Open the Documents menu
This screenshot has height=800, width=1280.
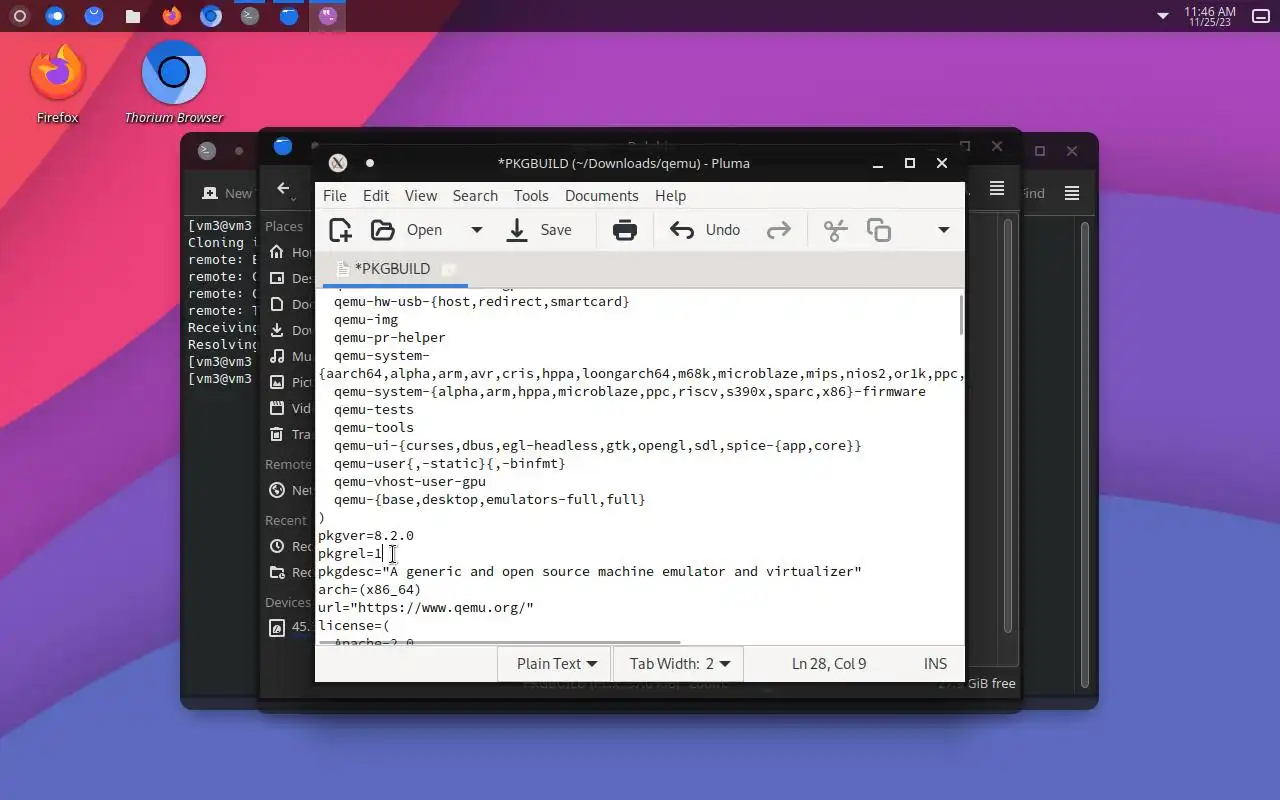point(601,195)
